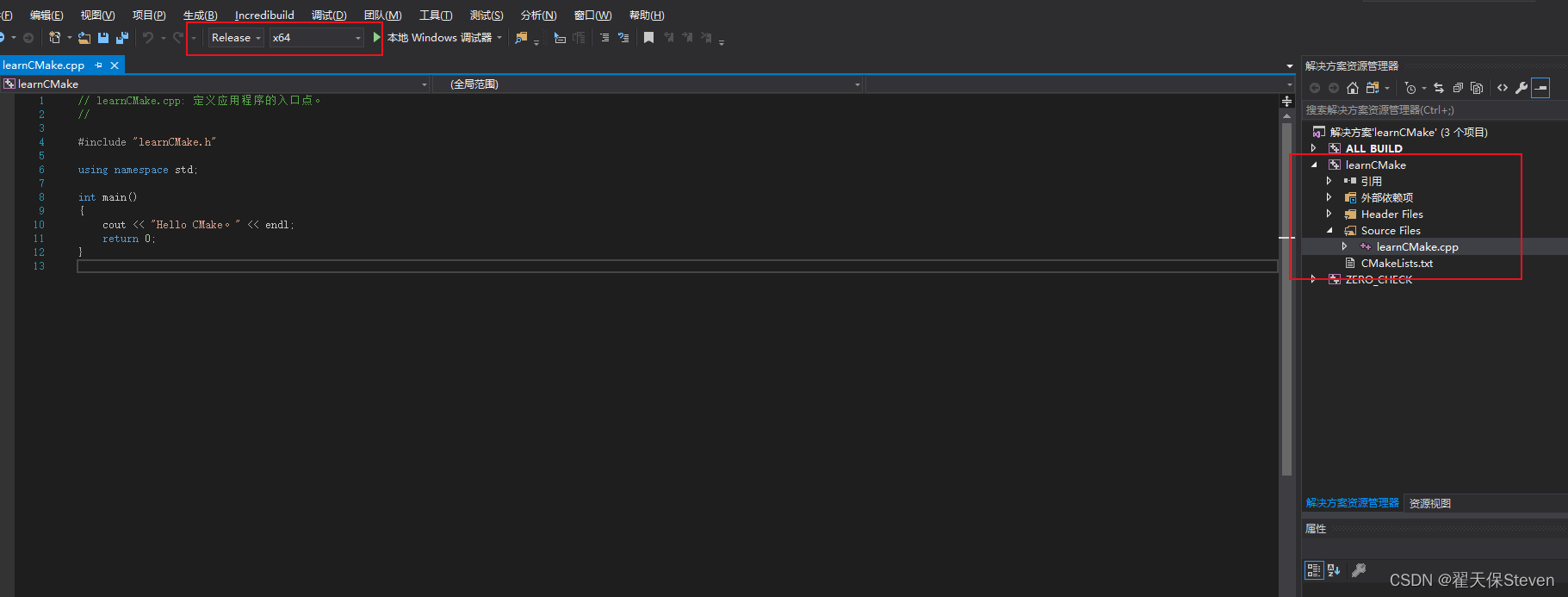Click the Alphabetical sort icon in Properties
The height and width of the screenshot is (597, 1568).
[x=1334, y=570]
